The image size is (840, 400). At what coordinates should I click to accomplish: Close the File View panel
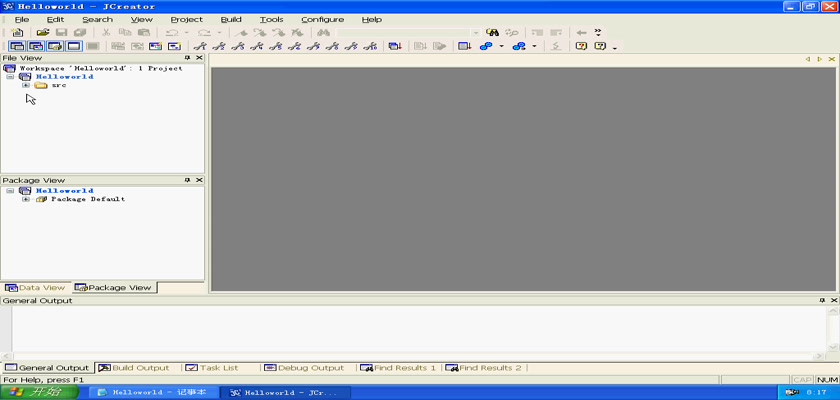pos(199,58)
